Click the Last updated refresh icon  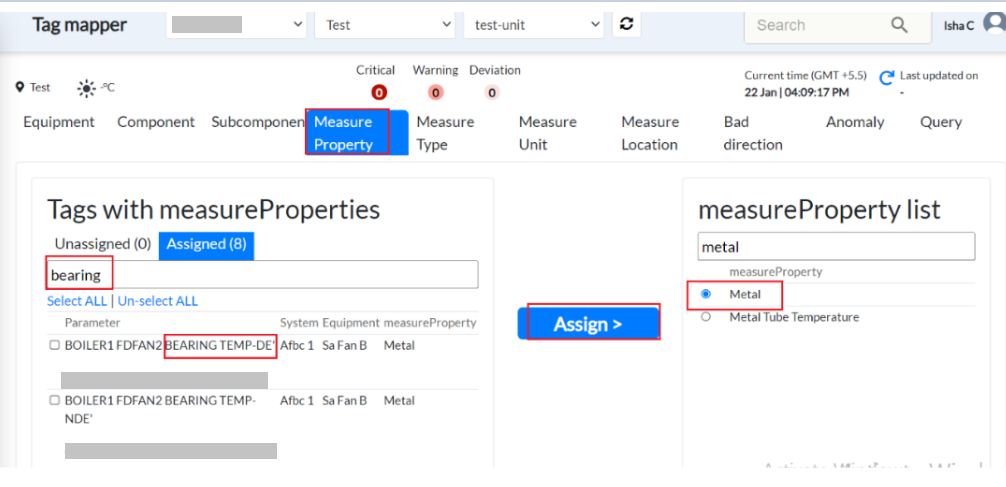tap(886, 78)
